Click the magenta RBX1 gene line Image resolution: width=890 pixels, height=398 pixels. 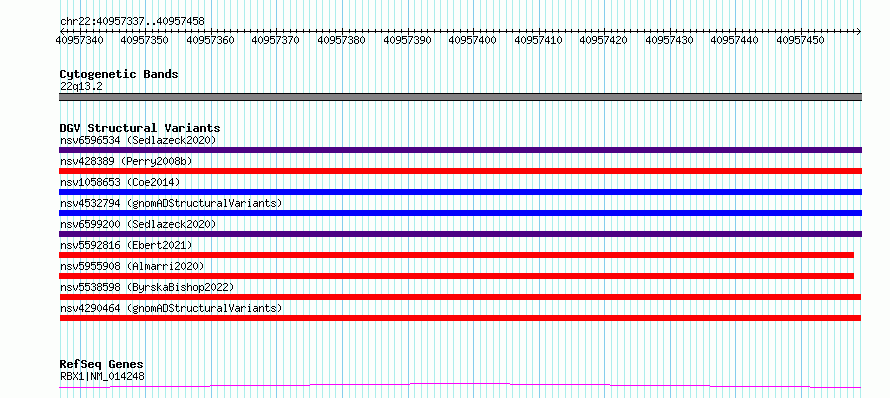[x=460, y=386]
